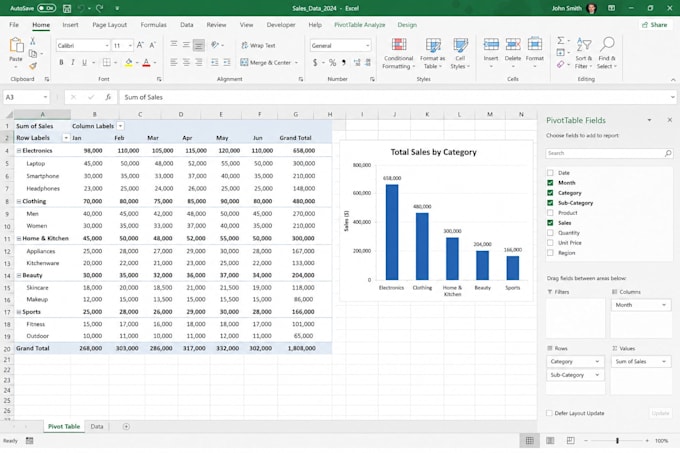This screenshot has height=453, width=680.
Task: Open Find & Select menu
Action: [x=607, y=53]
